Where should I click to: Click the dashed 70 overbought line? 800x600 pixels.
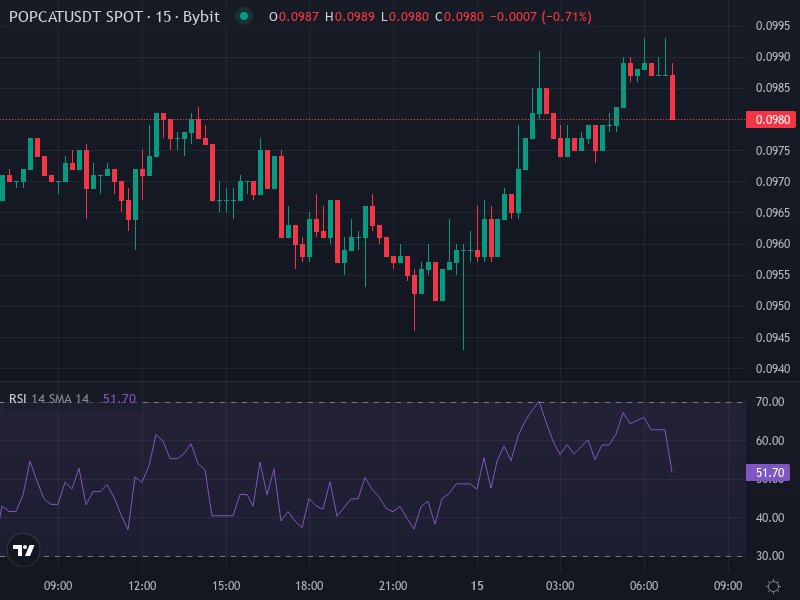pos(400,402)
